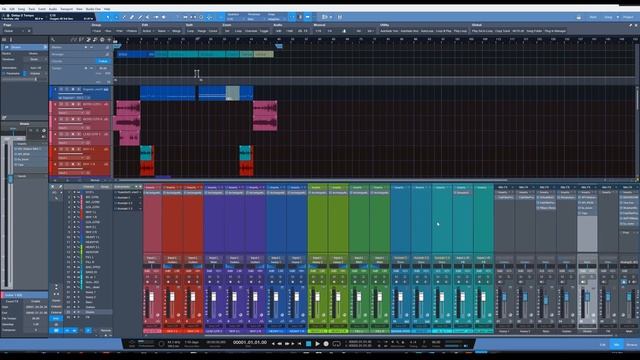Click the Overview button in the Zoom group
This screenshot has width=640, height=360.
click(251, 31)
